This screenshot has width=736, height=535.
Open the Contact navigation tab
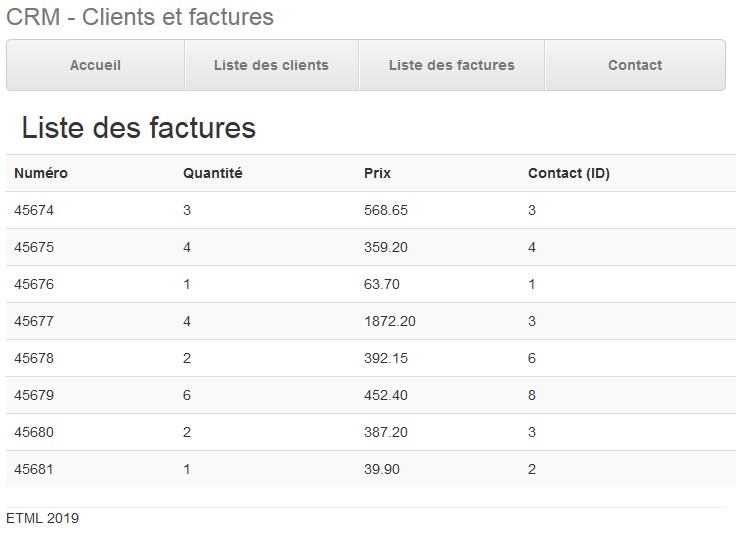(635, 65)
